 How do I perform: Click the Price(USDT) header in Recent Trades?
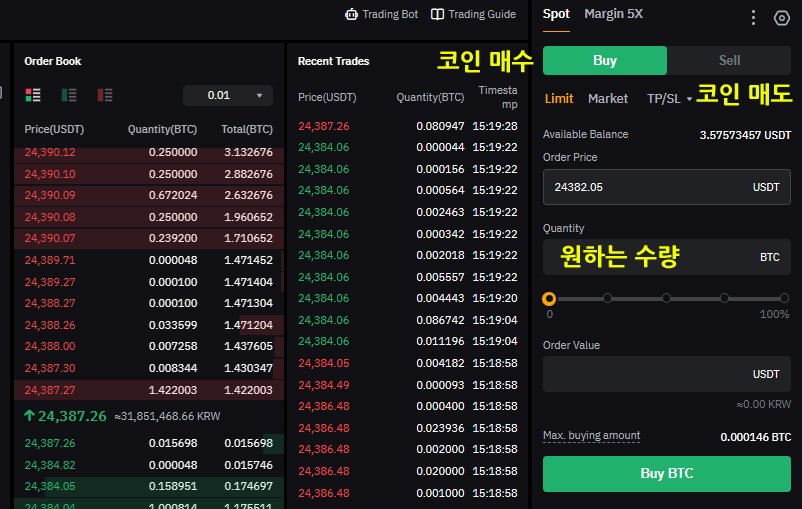[x=327, y=97]
